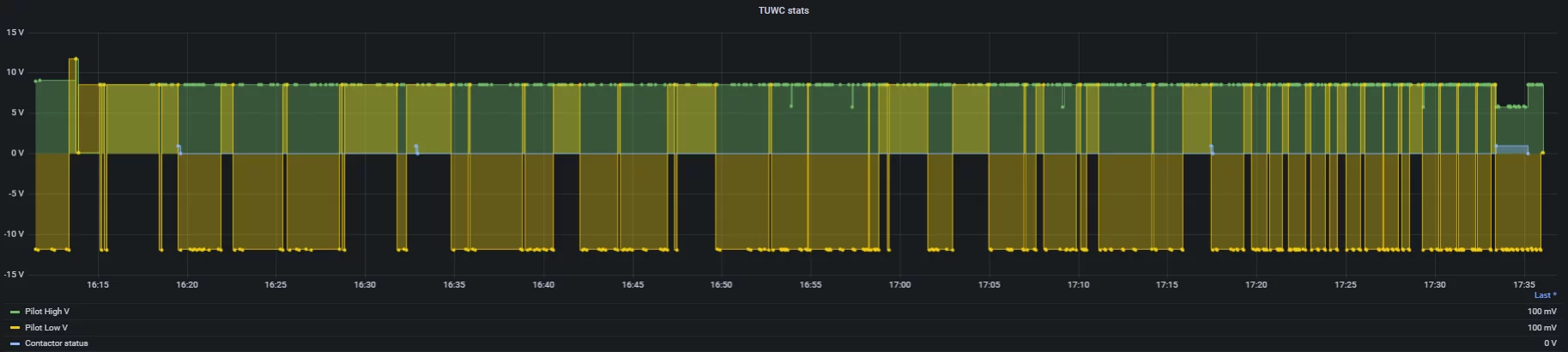
Task: Click the 17:00 time axis label
Action: (x=899, y=285)
